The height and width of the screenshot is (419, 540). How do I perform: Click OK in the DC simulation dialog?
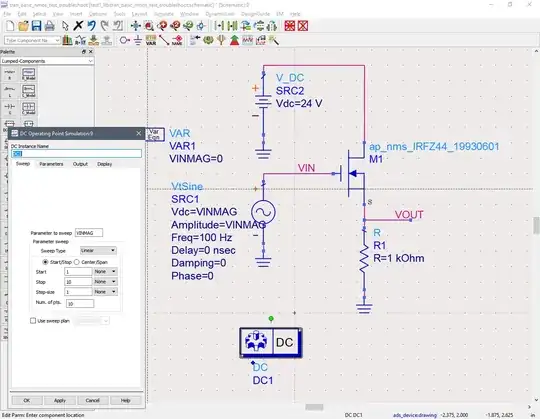click(x=27, y=400)
